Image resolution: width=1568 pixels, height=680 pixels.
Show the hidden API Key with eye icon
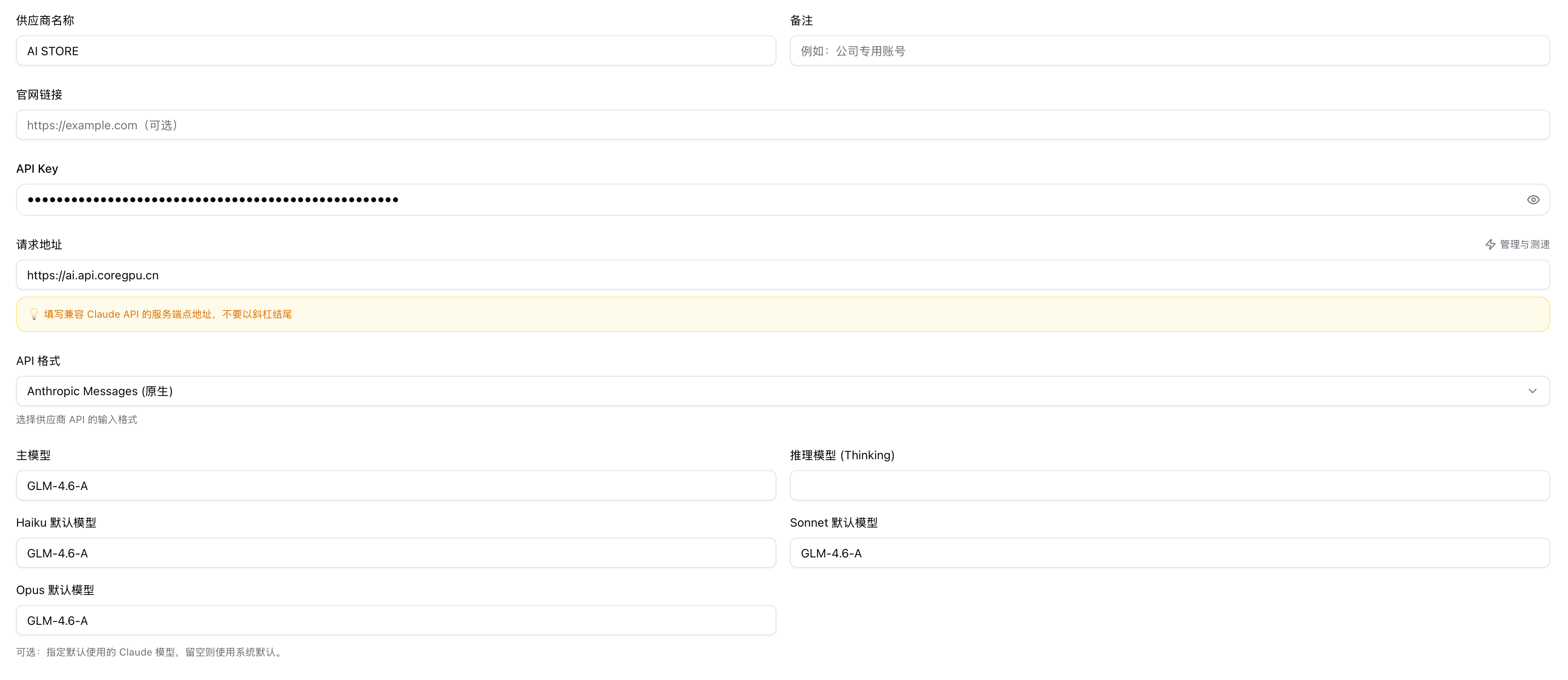click(x=1533, y=200)
